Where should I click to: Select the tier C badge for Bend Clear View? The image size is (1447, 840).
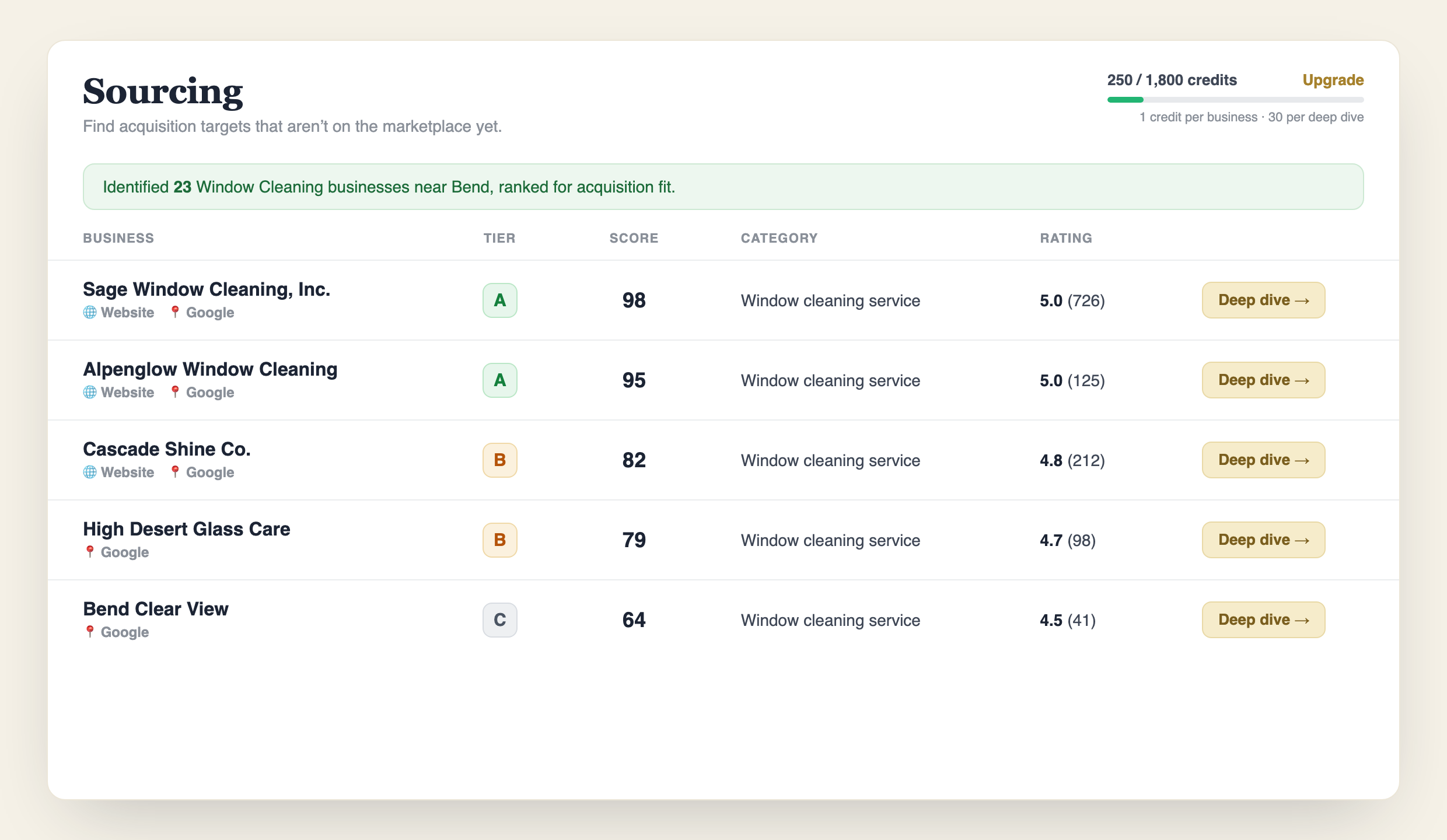(500, 620)
